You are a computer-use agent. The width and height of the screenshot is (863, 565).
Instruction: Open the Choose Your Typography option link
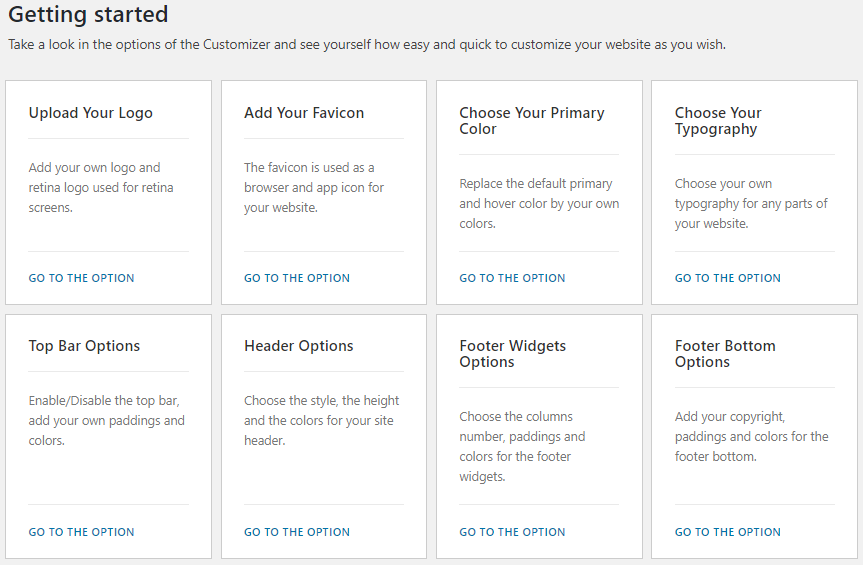click(728, 278)
